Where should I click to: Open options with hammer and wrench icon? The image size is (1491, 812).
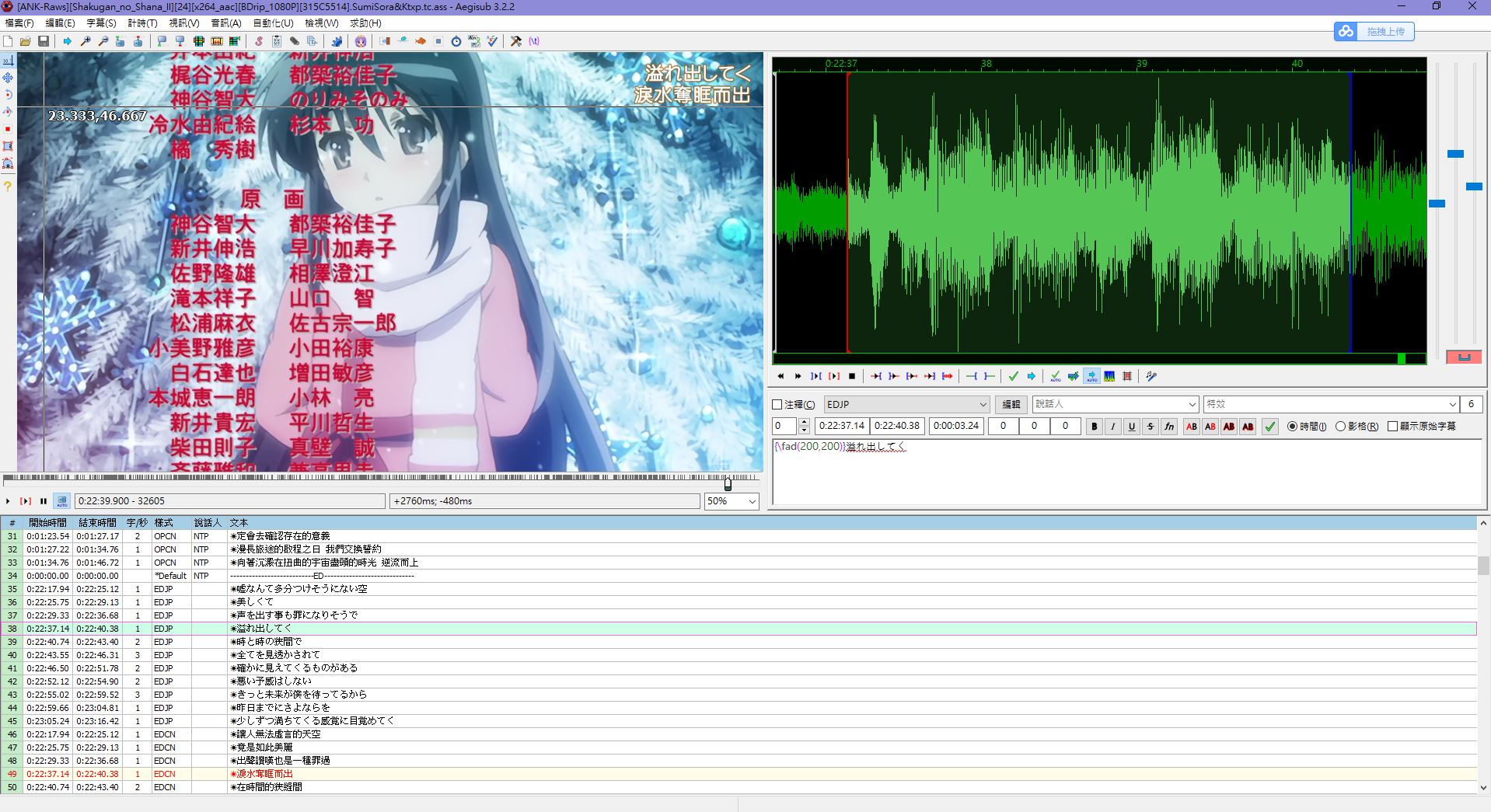(515, 41)
